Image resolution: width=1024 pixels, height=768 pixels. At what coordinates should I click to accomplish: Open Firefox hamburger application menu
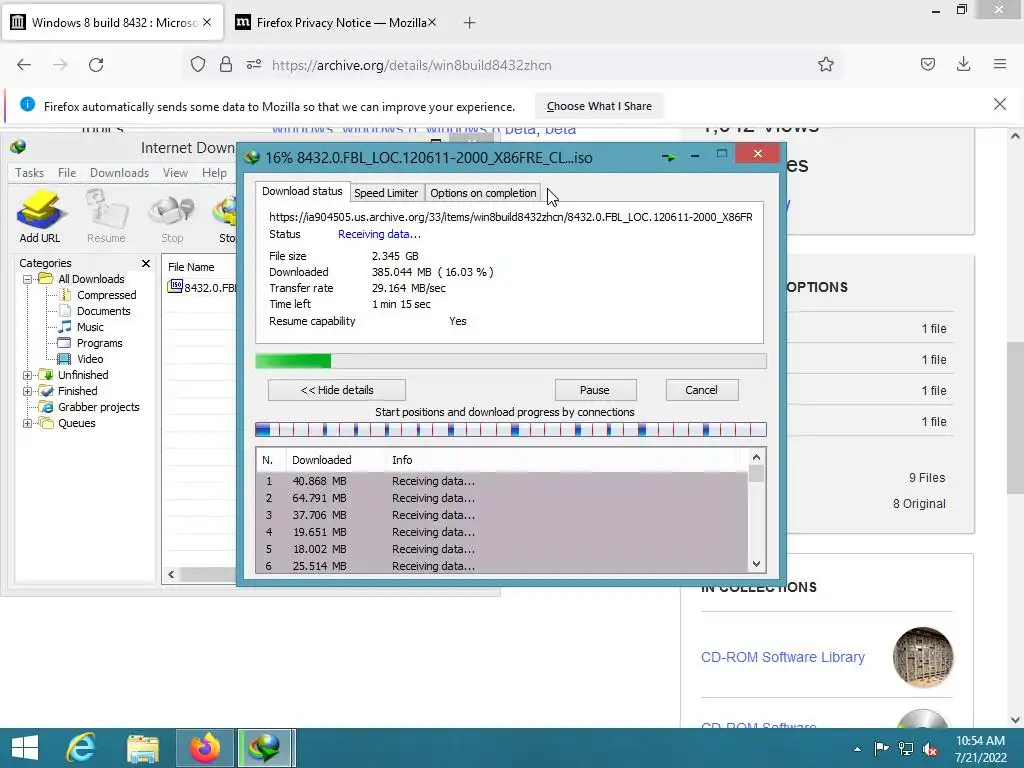(x=1000, y=64)
